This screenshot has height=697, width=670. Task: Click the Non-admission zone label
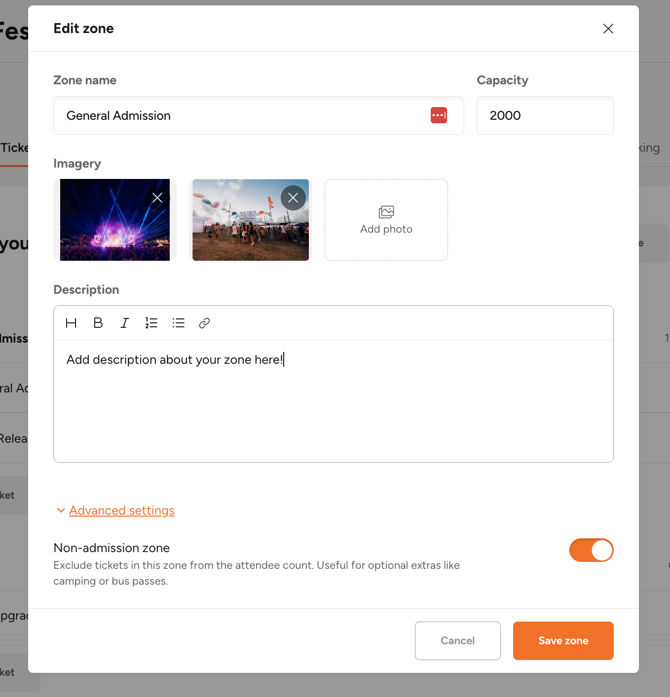[112, 548]
